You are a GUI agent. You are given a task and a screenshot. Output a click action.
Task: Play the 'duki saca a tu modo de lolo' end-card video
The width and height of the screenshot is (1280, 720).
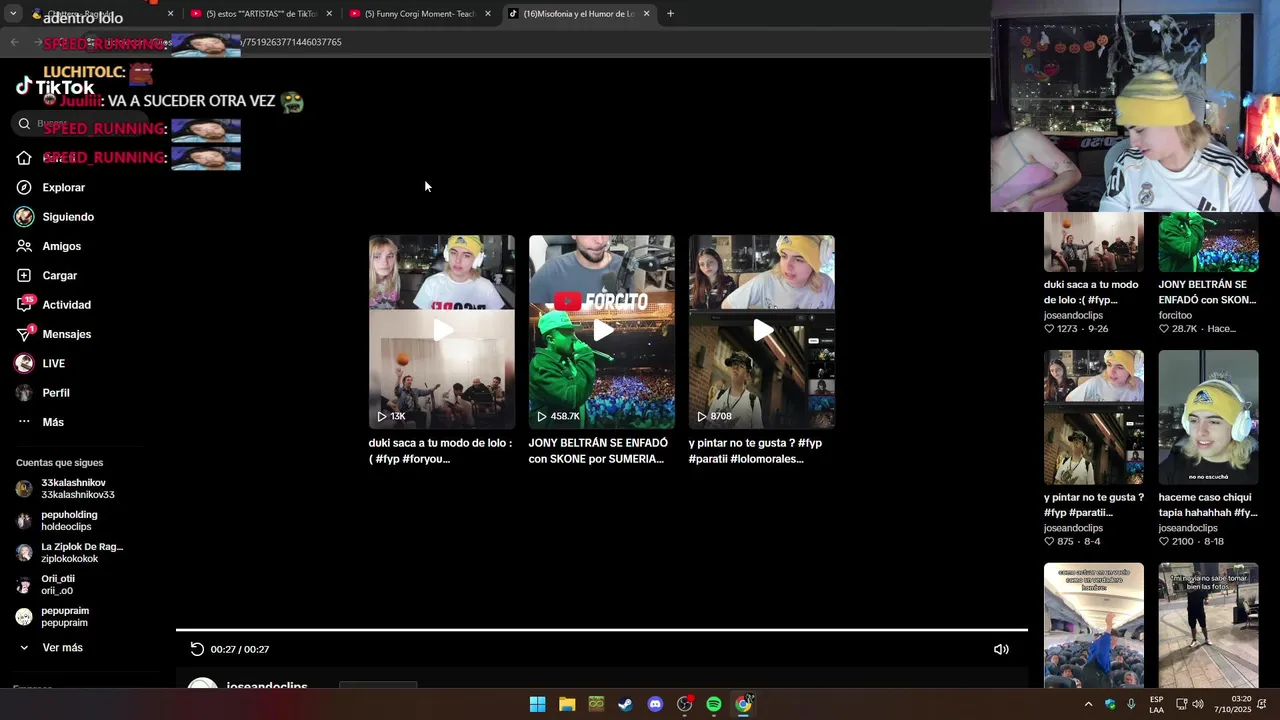pos(442,332)
